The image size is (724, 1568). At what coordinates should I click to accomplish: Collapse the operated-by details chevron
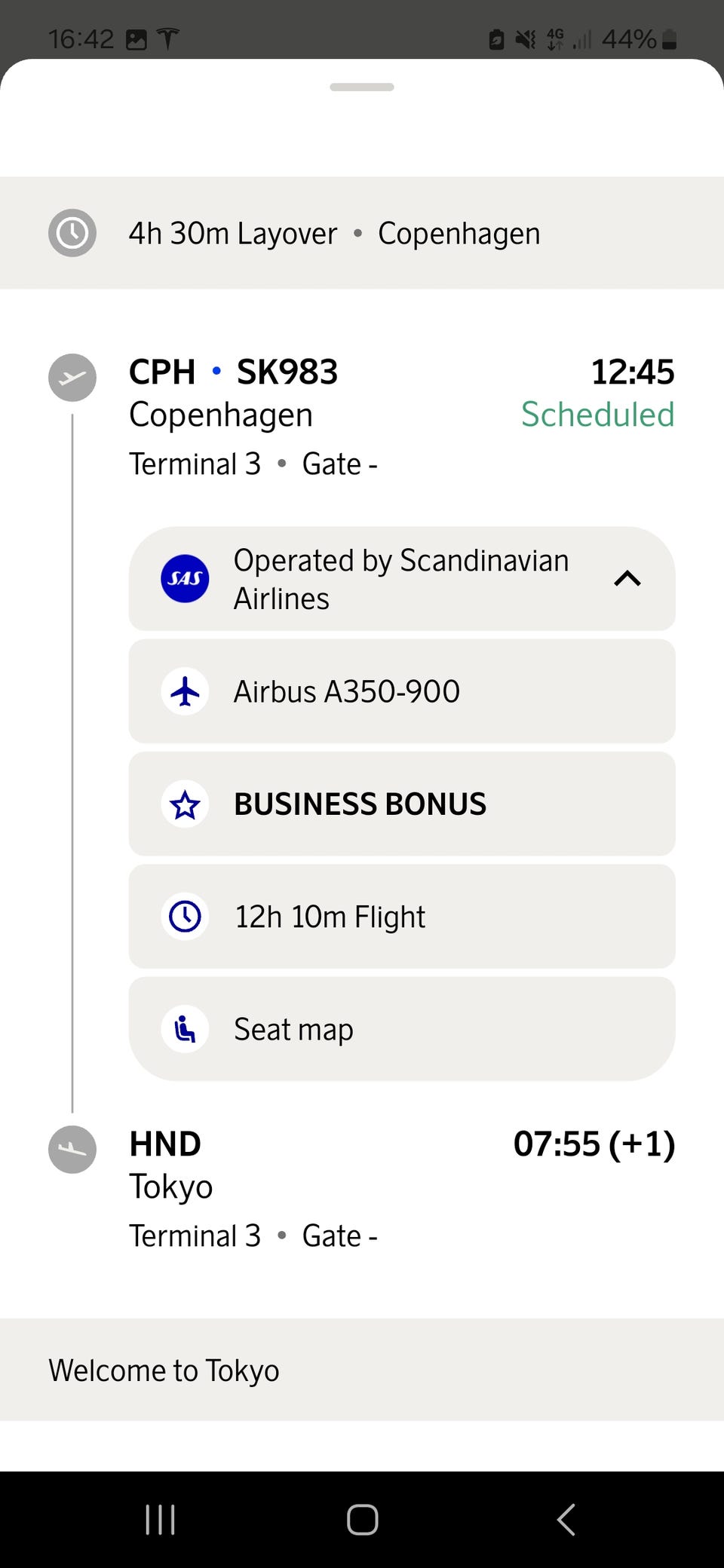click(x=627, y=579)
